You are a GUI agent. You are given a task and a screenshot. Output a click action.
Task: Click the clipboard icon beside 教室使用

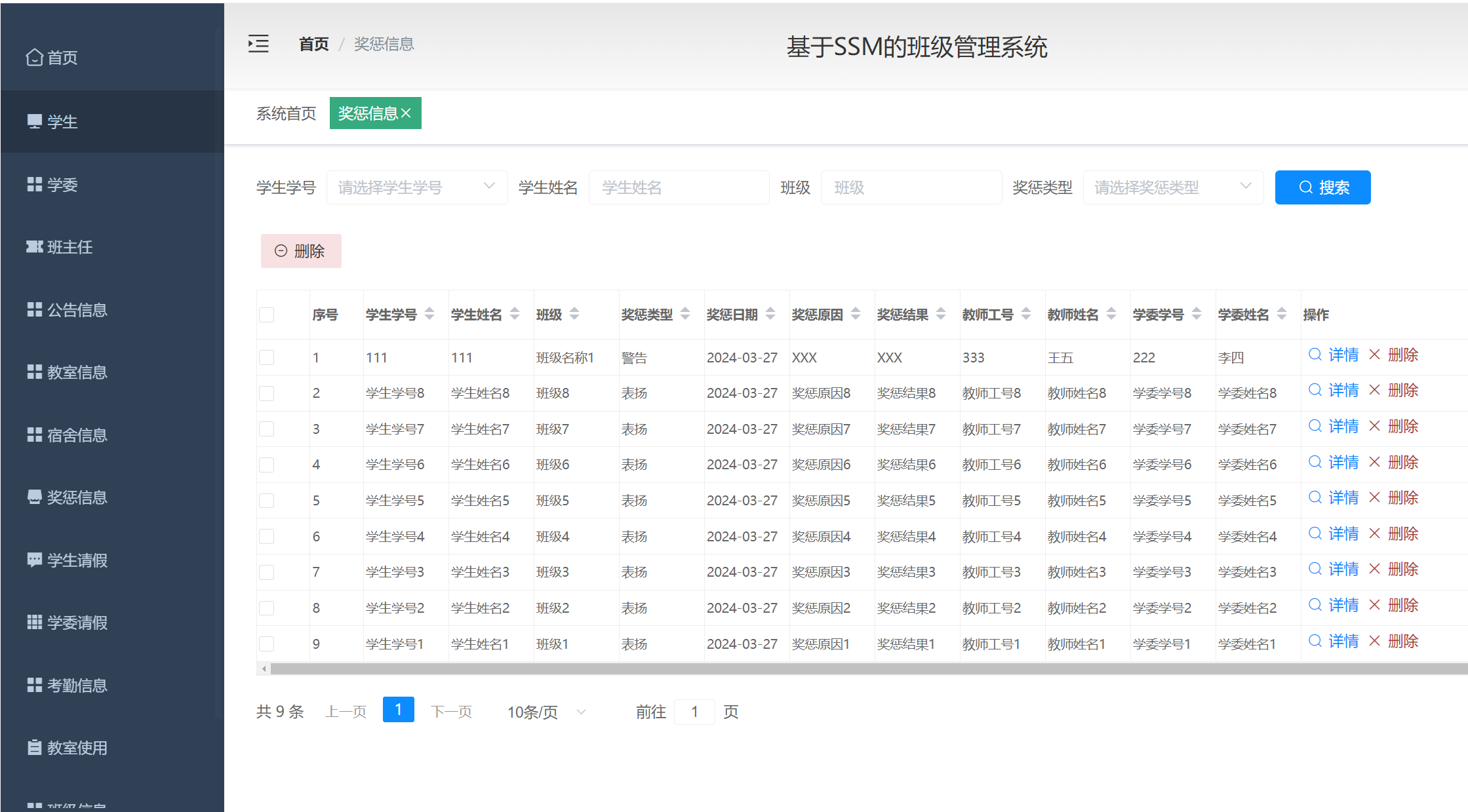[35, 747]
